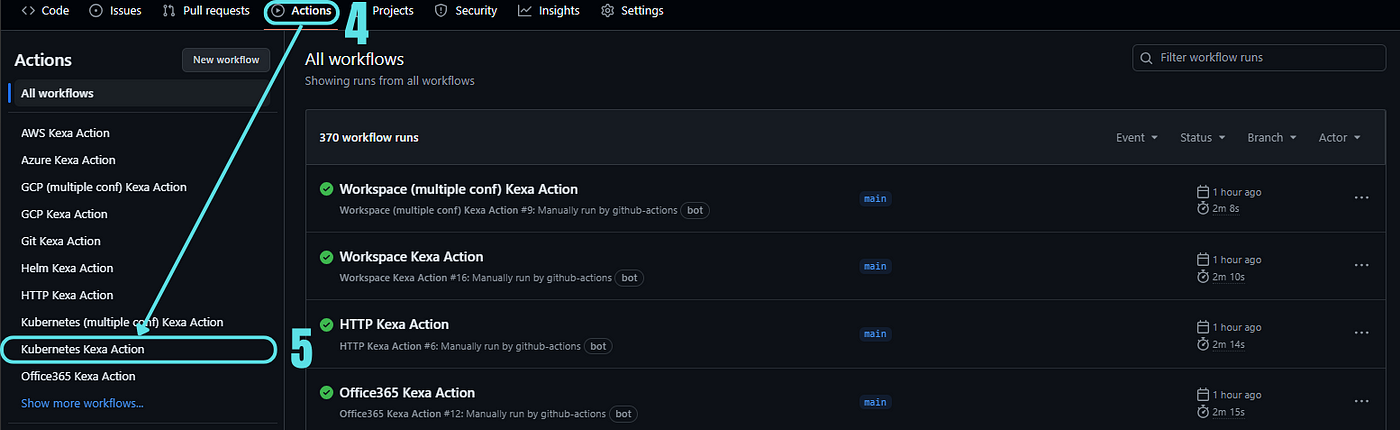The height and width of the screenshot is (430, 1400).
Task: Open the Branch filter dropdown
Action: click(1272, 138)
